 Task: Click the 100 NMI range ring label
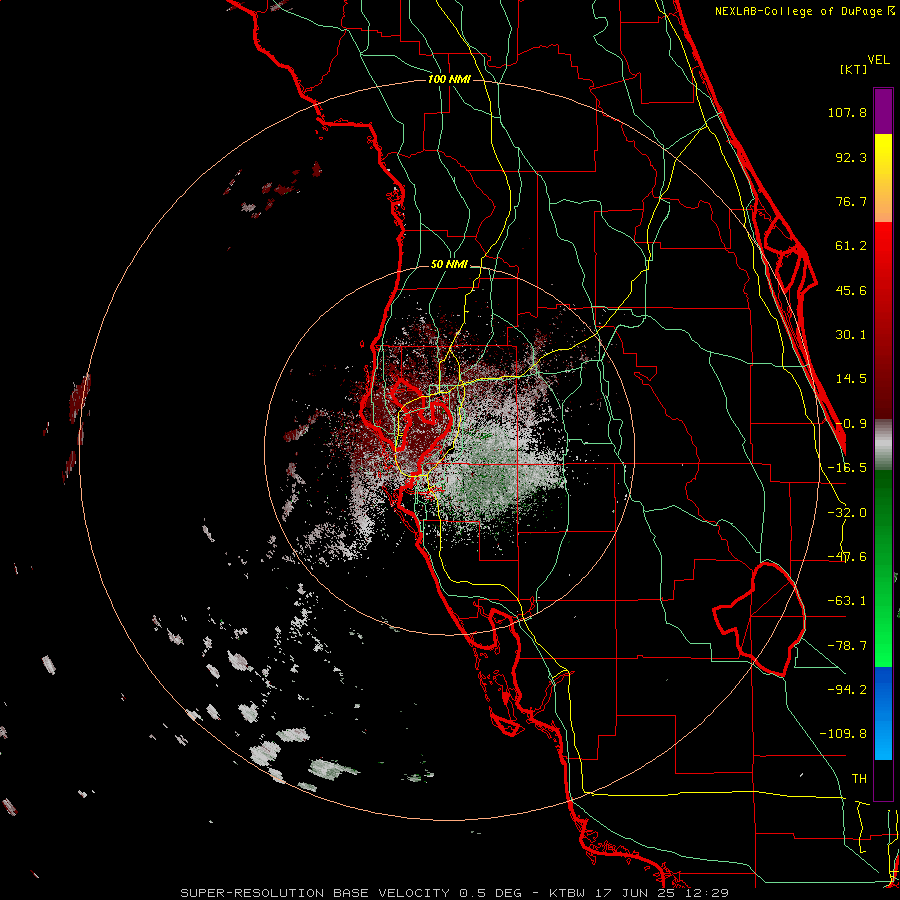(449, 79)
